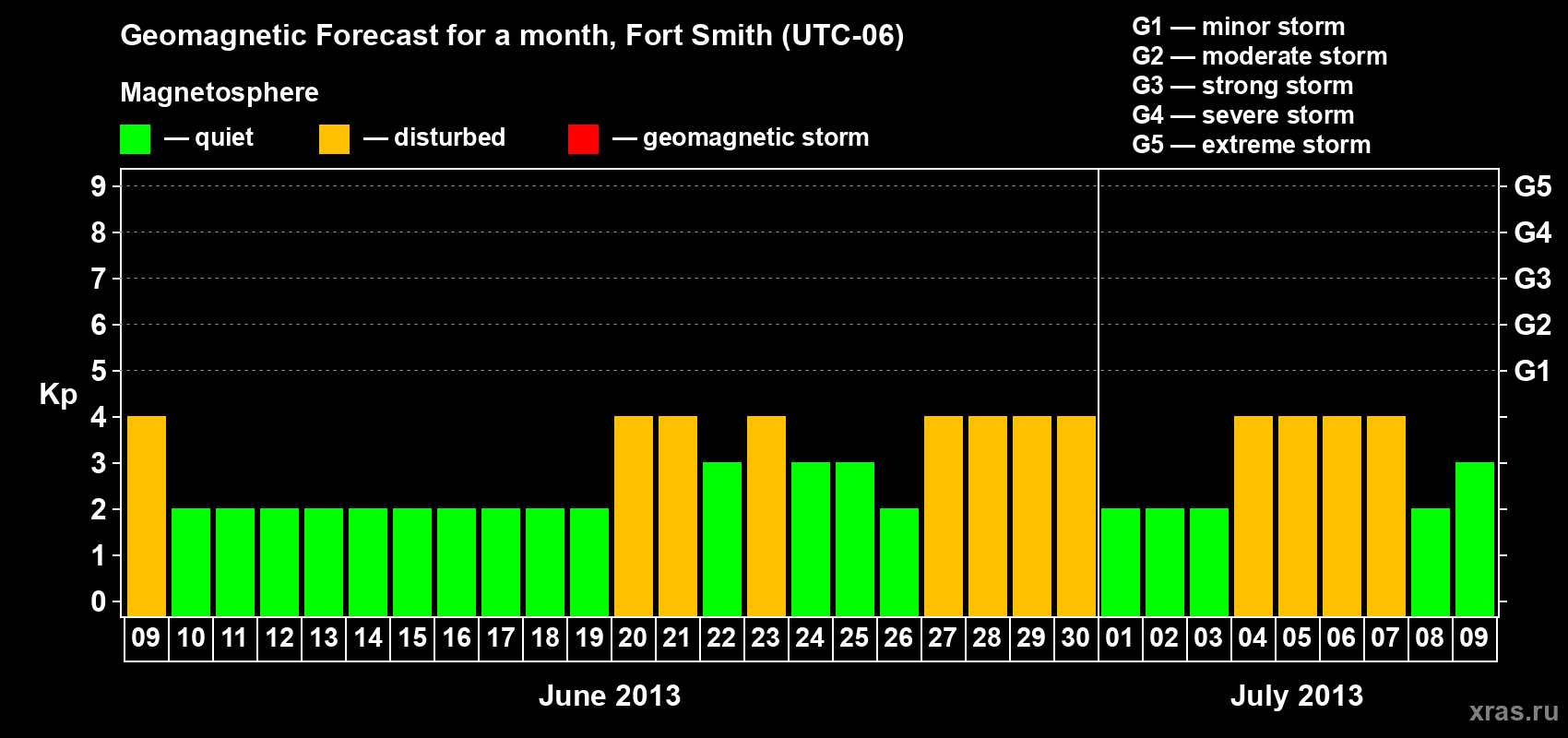This screenshot has width=1568, height=738.
Task: Click date label 18 under the chart
Action: pyautogui.click(x=545, y=638)
